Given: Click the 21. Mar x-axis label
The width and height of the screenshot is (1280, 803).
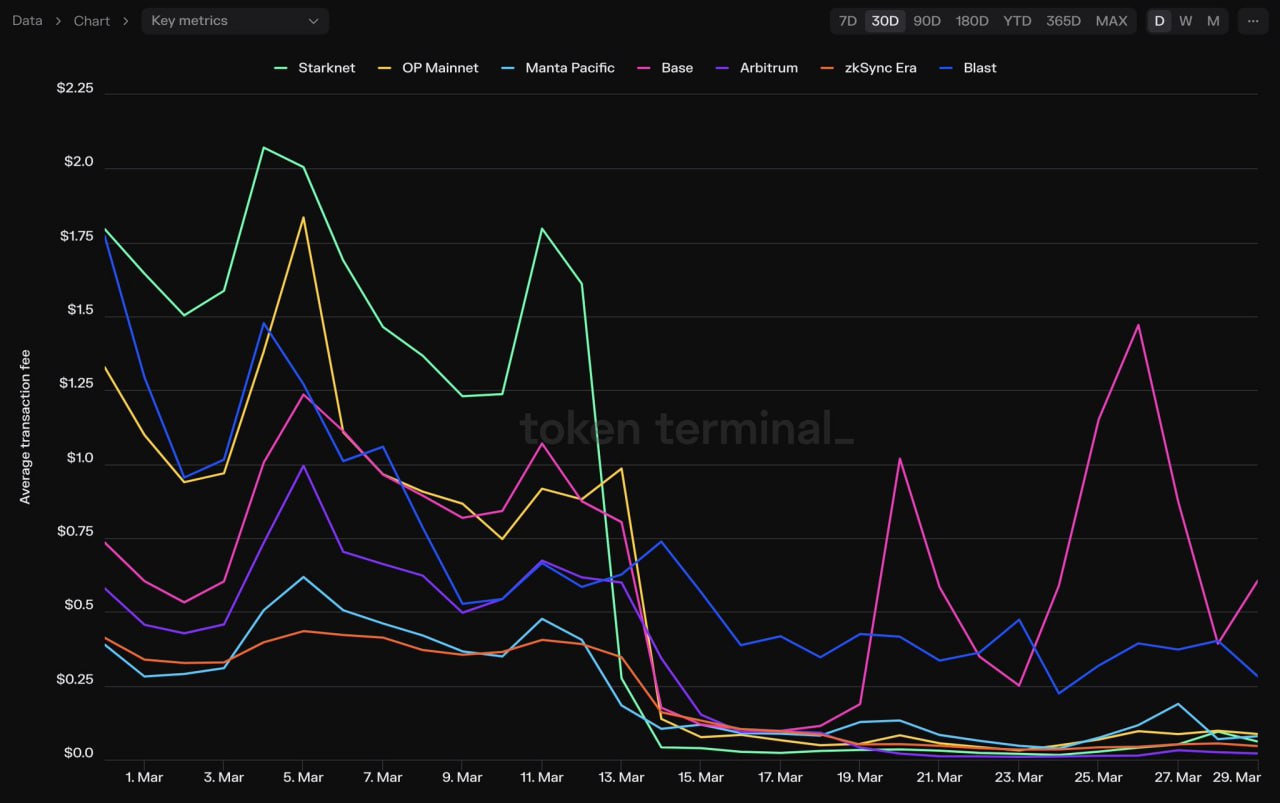Looking at the screenshot, I should click(939, 777).
